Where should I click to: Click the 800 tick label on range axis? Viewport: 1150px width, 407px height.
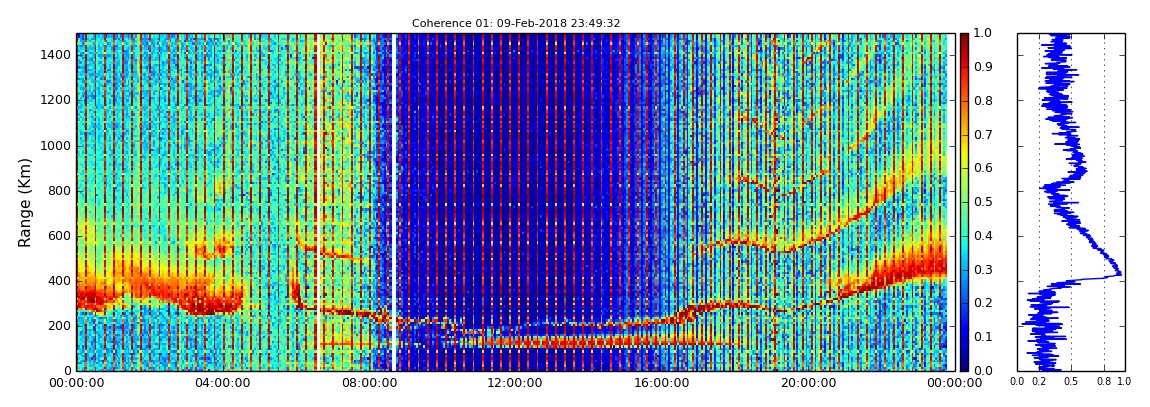60,191
